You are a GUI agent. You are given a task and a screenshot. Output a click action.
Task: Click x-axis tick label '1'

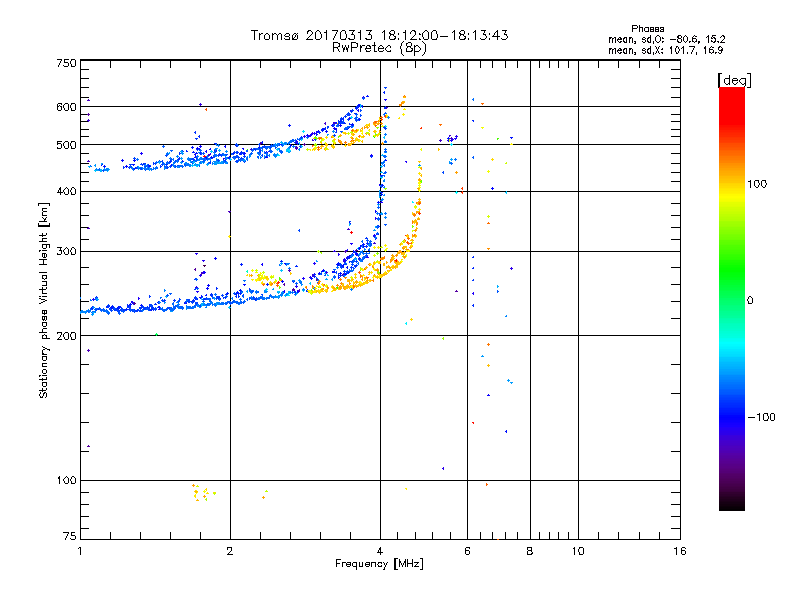[80, 551]
